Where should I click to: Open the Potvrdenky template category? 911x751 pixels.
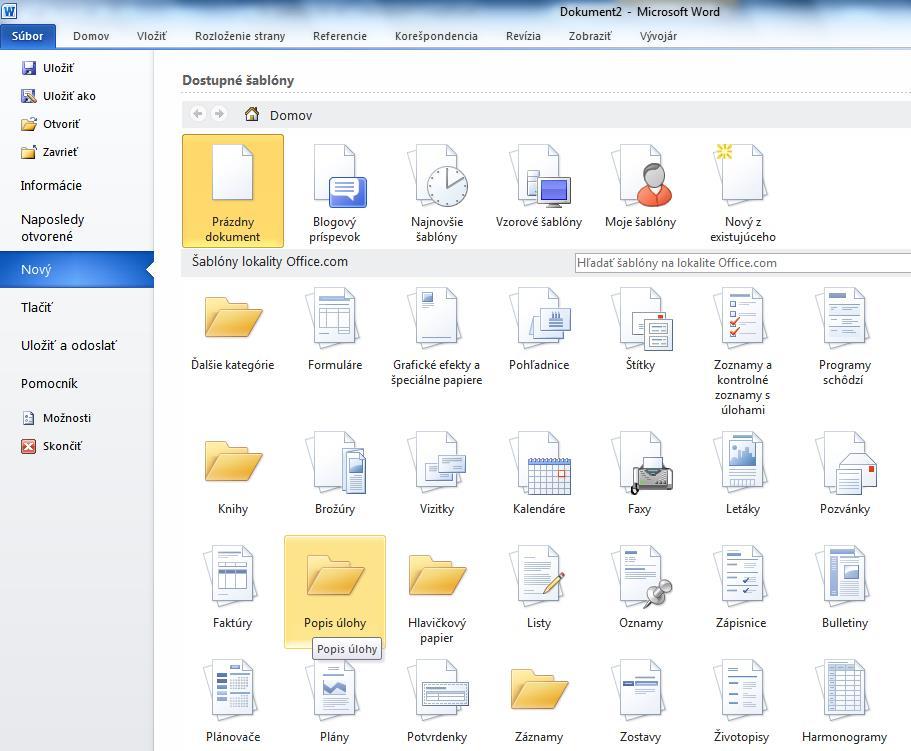coord(436,702)
